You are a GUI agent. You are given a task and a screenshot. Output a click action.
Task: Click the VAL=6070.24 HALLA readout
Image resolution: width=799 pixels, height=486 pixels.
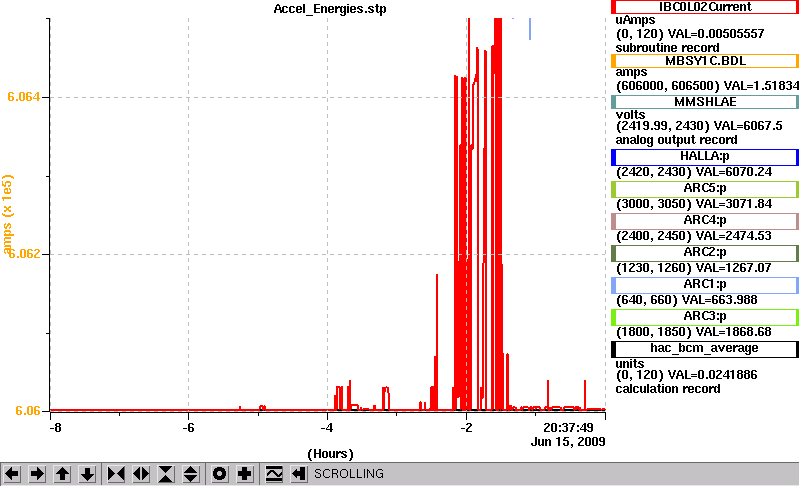coord(734,172)
